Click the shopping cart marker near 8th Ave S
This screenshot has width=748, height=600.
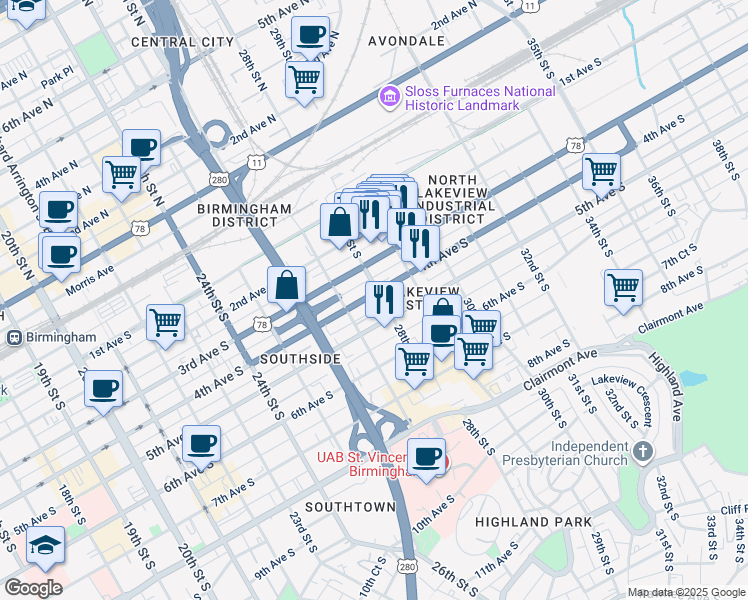click(x=623, y=290)
